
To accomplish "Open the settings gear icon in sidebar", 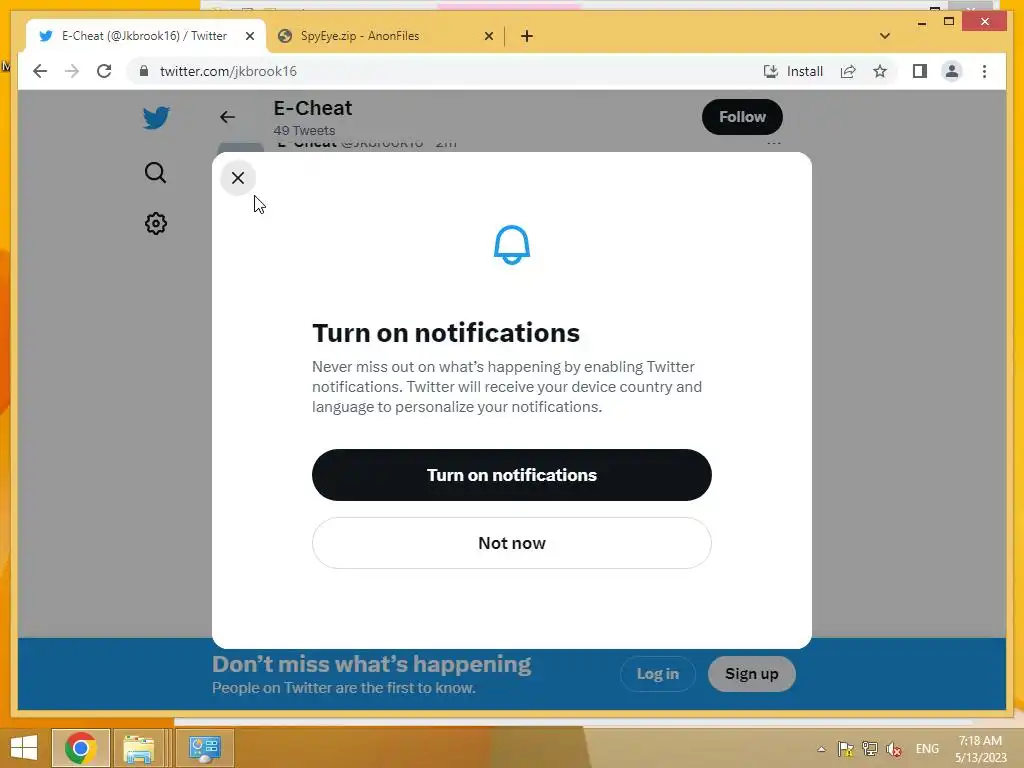I will pyautogui.click(x=155, y=223).
